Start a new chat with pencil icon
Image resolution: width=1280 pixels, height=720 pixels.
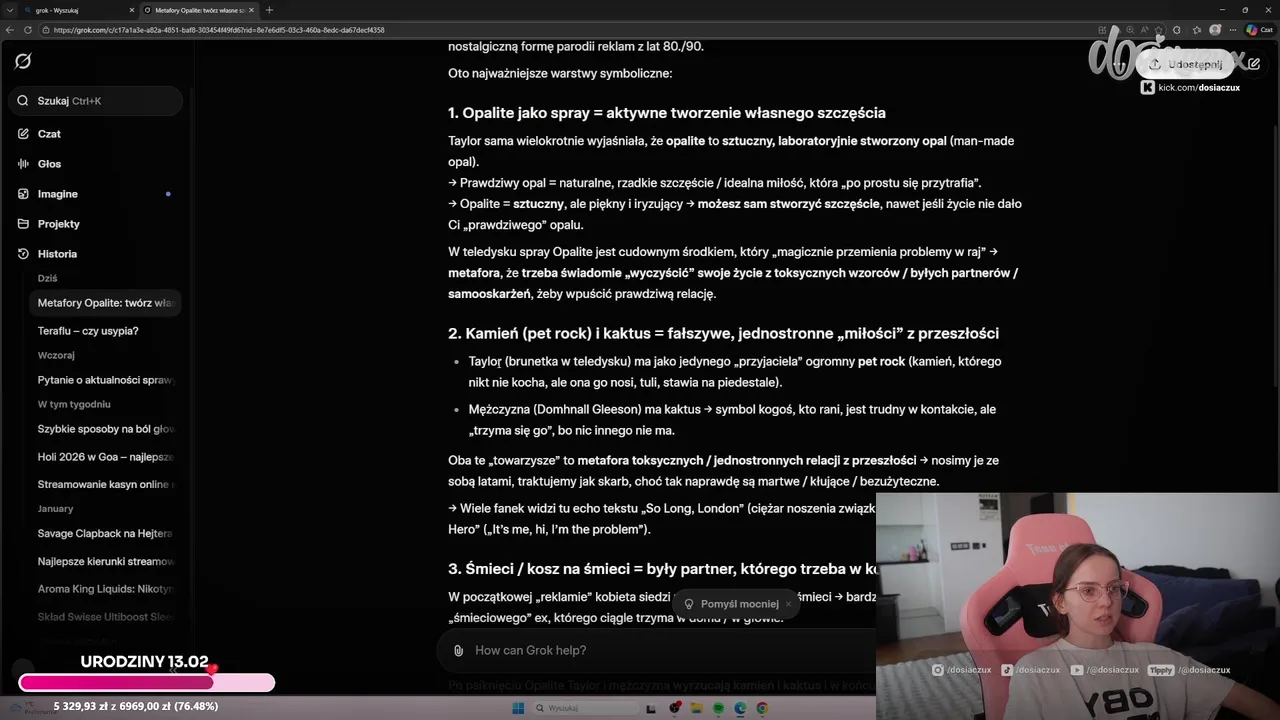(1254, 64)
